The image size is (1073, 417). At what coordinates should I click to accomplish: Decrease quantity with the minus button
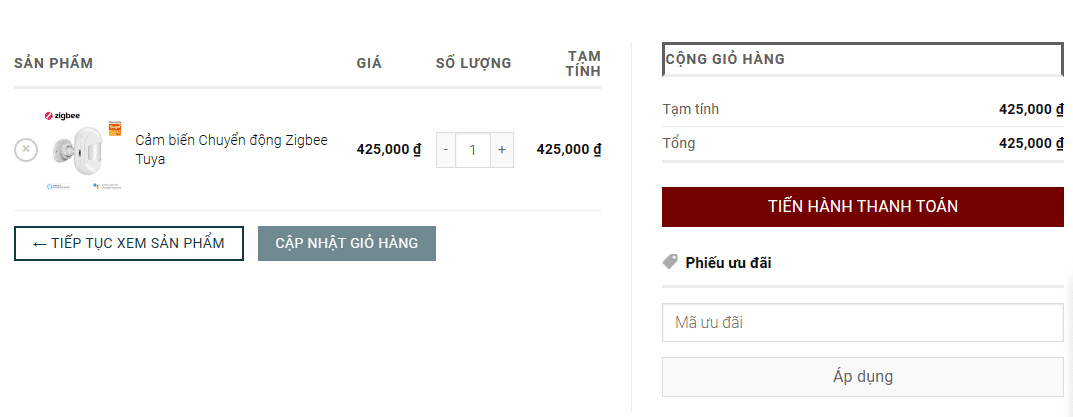446,150
